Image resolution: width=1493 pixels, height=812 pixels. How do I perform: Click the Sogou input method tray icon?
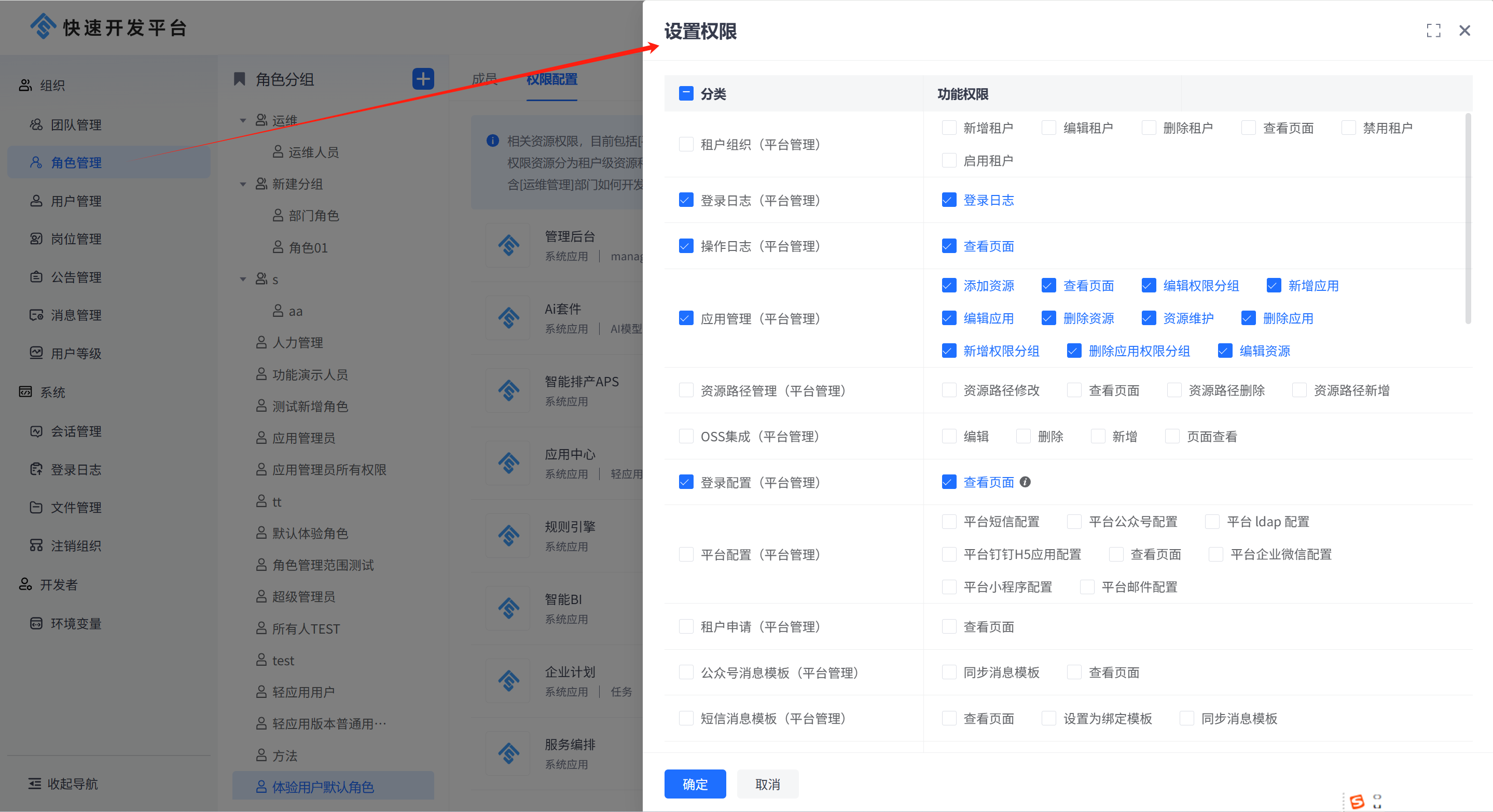coord(1357,802)
